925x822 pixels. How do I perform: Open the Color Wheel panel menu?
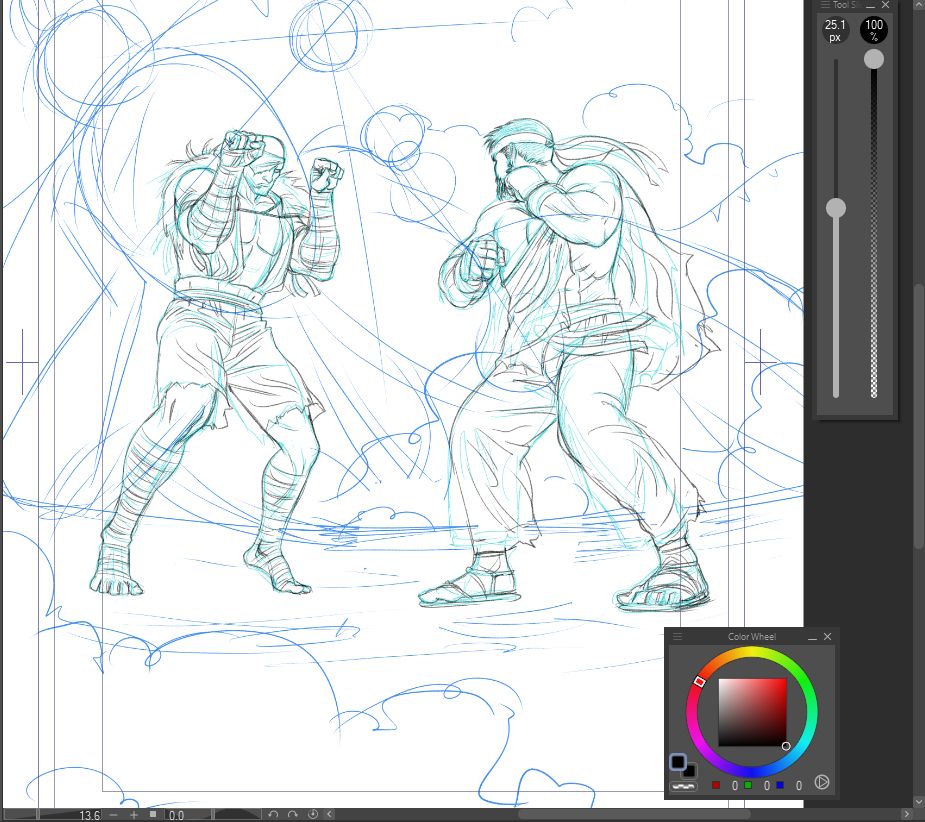677,636
